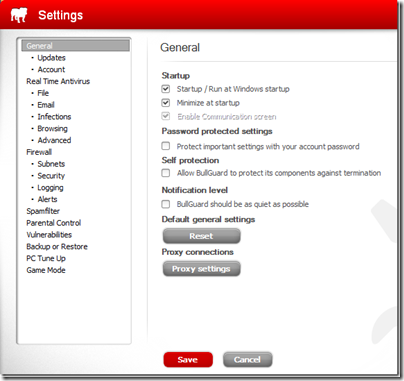This screenshot has width=404, height=381.
Task: Select PC Tune Up settings
Action: pos(46,258)
